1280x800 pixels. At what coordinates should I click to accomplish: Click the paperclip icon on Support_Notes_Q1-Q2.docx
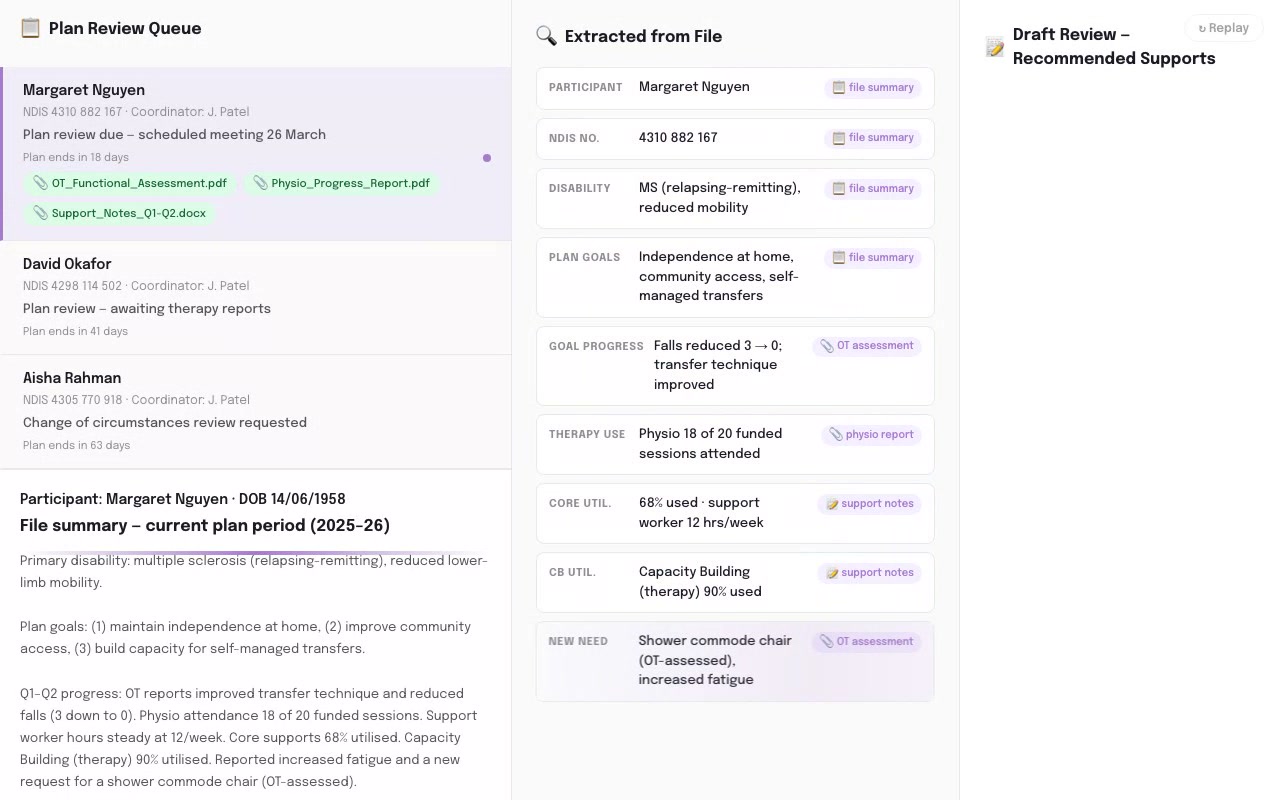pos(41,213)
